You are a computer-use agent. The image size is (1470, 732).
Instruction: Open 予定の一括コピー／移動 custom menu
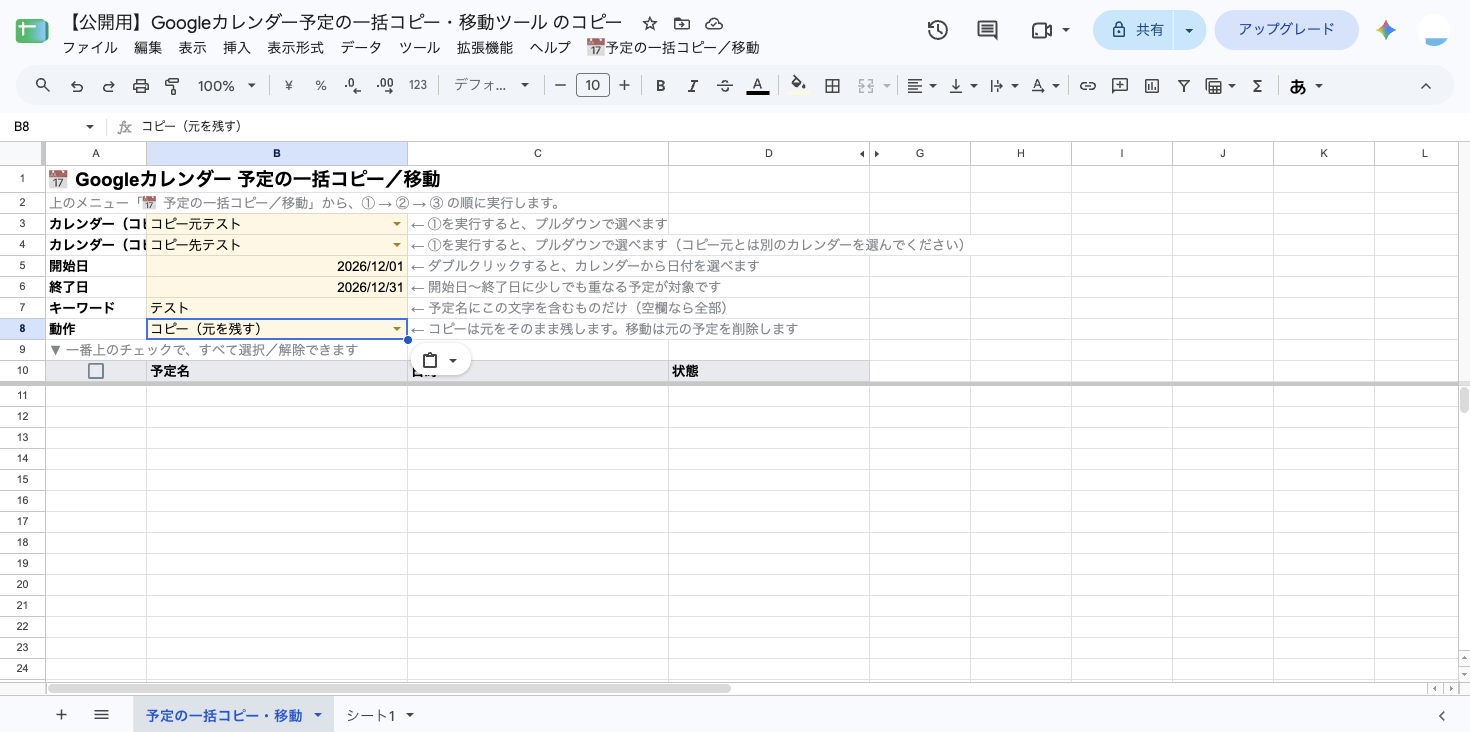pyautogui.click(x=673, y=47)
